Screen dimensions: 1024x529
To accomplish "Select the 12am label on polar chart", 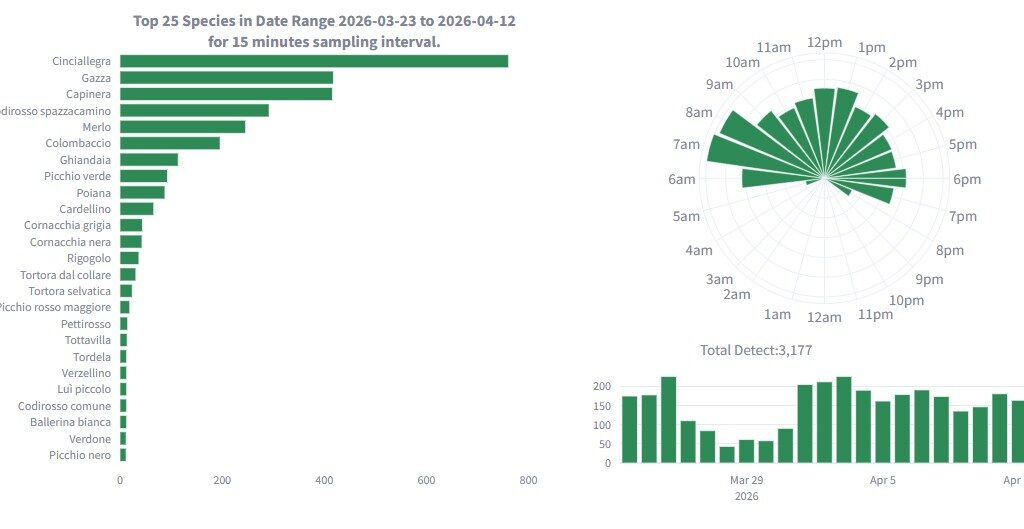I will pyautogui.click(x=824, y=317).
